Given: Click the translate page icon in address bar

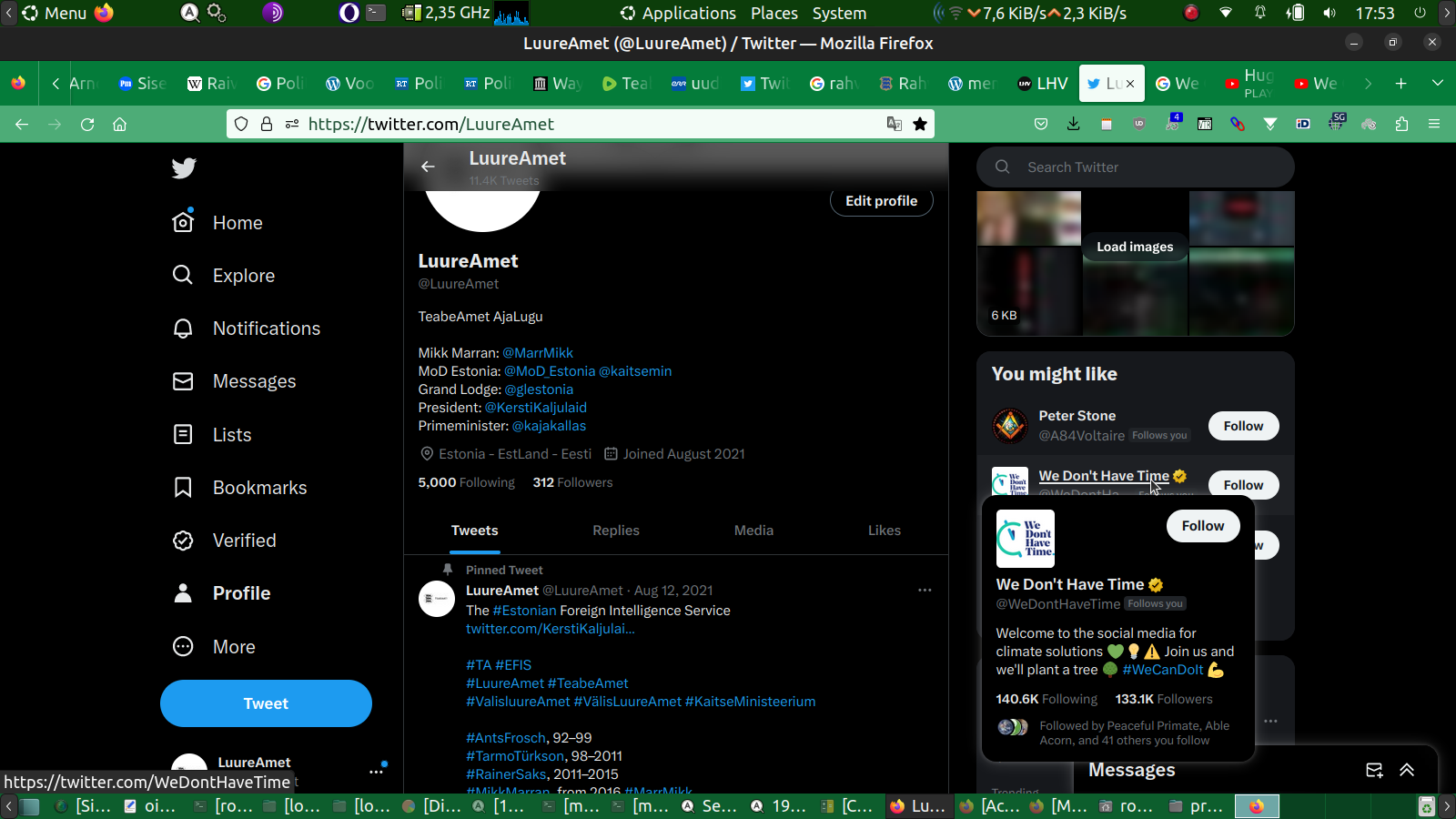Looking at the screenshot, I should 895,125.
